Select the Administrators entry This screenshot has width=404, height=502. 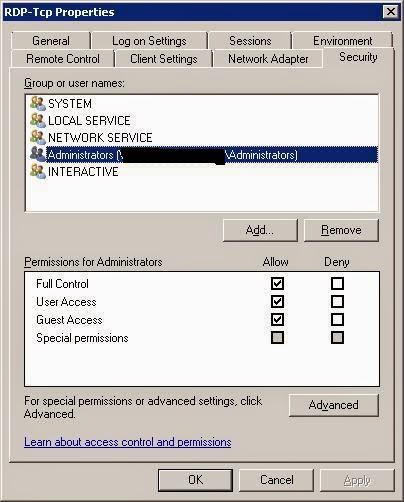(212, 155)
